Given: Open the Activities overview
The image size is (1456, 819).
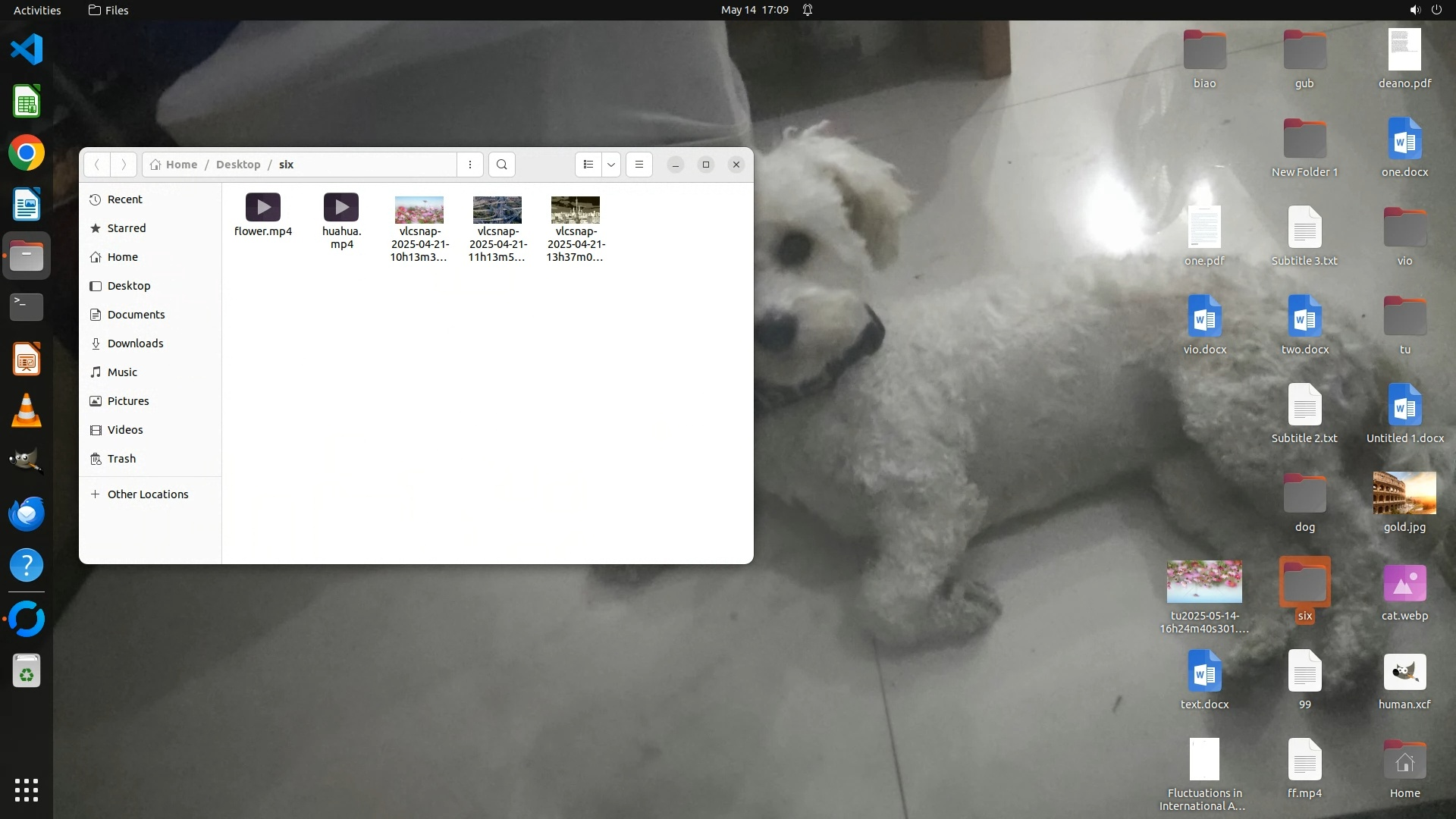Looking at the screenshot, I should [x=37, y=10].
